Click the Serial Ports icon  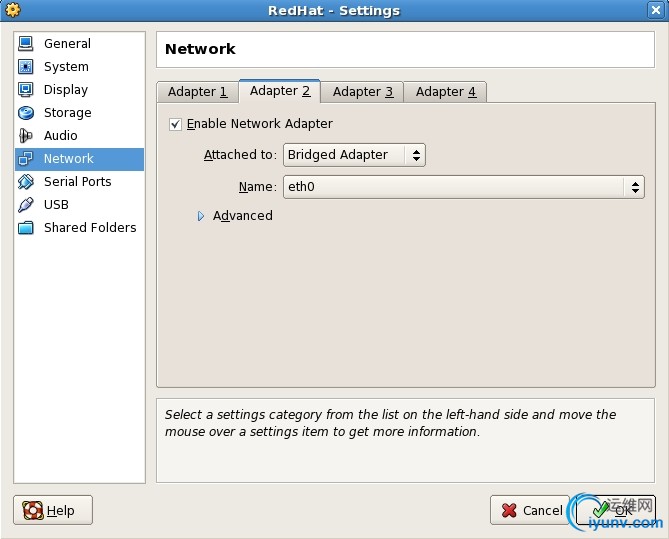[26, 182]
